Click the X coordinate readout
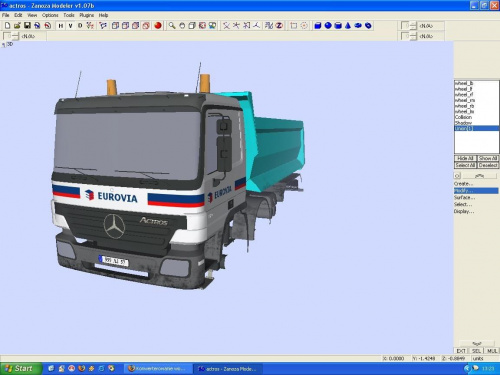The width and height of the screenshot is (500, 375). point(396,359)
